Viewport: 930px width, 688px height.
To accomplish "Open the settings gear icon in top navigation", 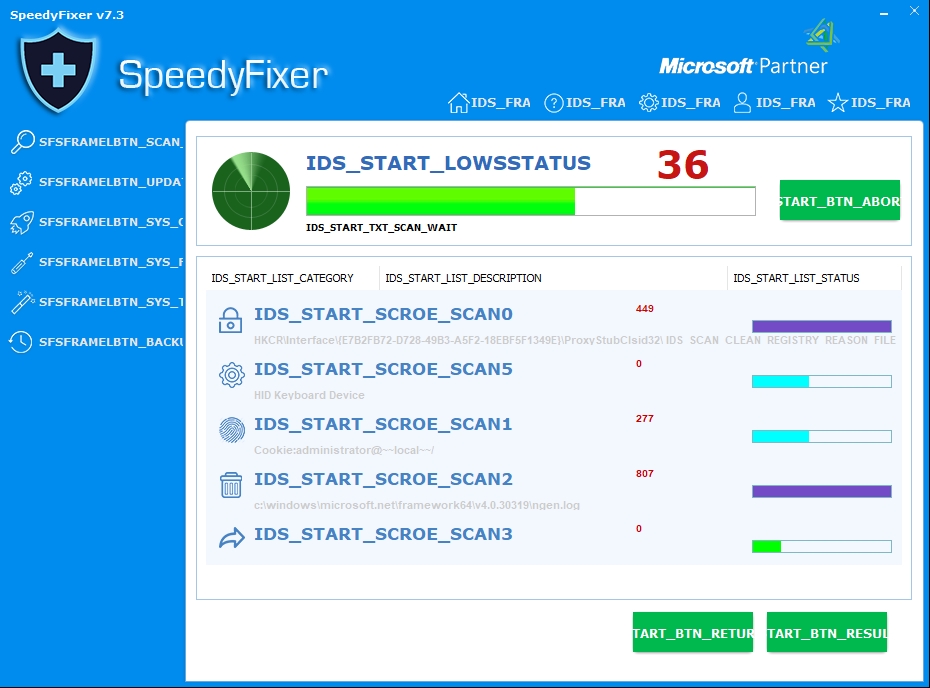I will click(648, 103).
